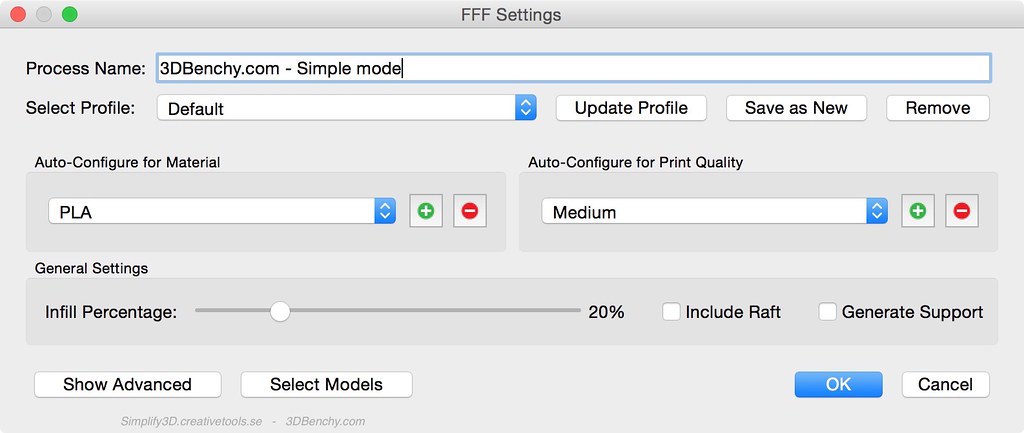Expand the Medium print quality dropdown
Image resolution: width=1024 pixels, height=433 pixels.
714,211
